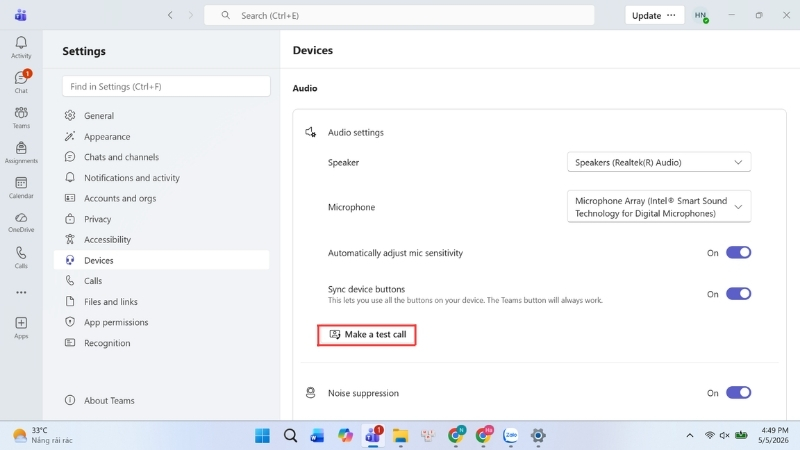The image size is (800, 450).
Task: Open Word from the taskbar
Action: tap(317, 435)
